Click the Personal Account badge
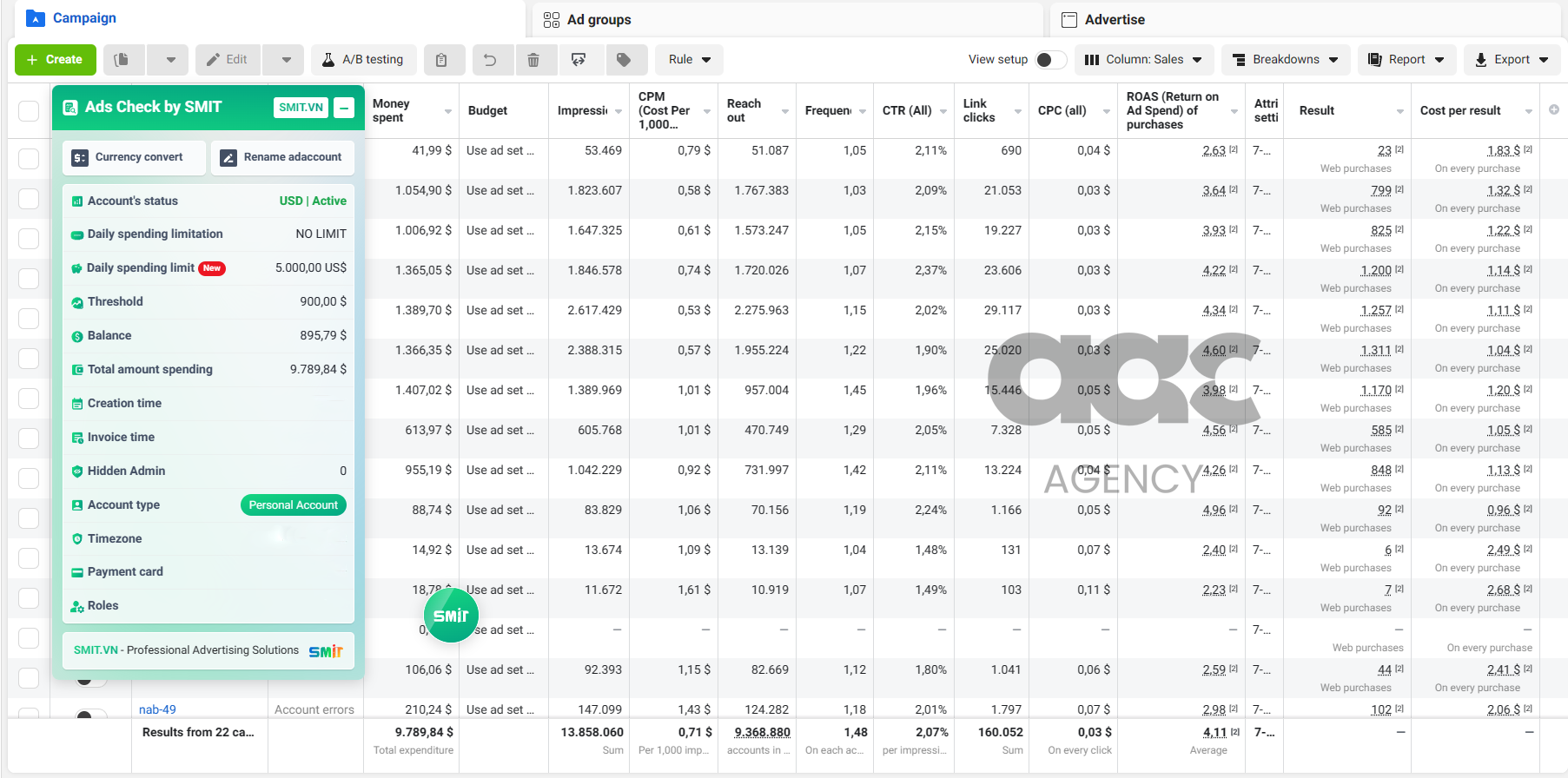The image size is (1568, 778). [x=293, y=505]
